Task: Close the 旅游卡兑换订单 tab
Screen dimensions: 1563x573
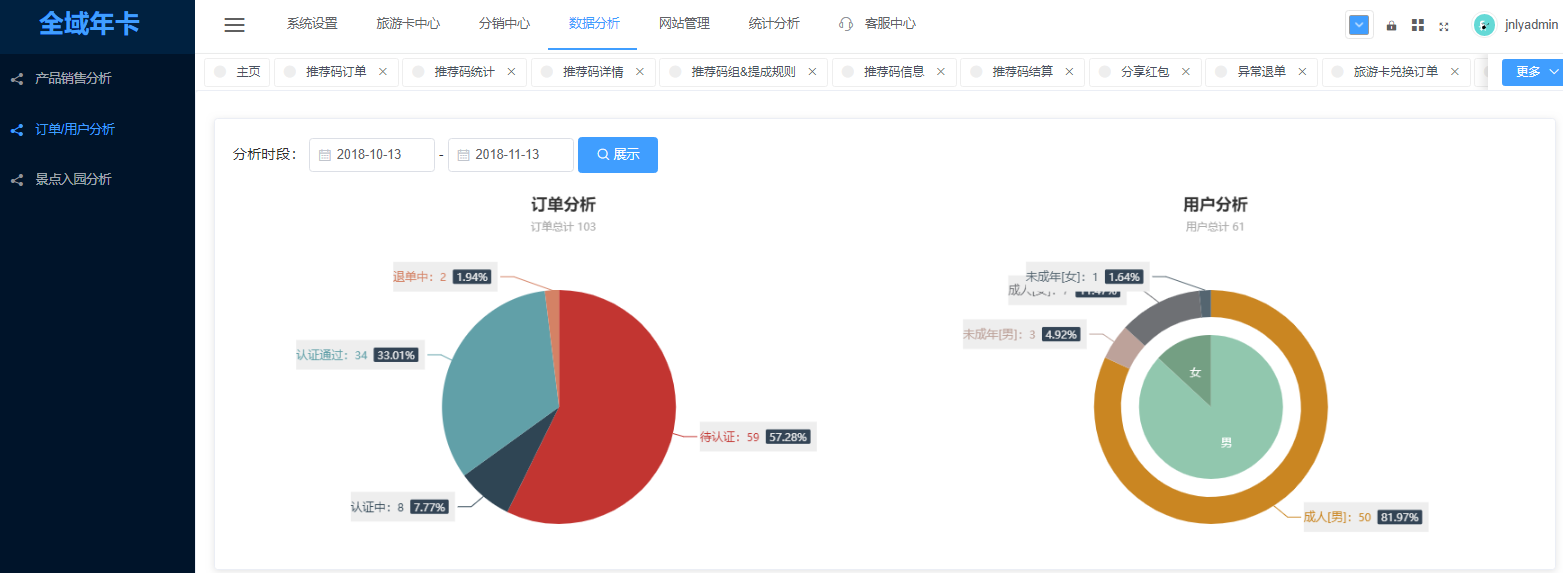Action: 1454,72
